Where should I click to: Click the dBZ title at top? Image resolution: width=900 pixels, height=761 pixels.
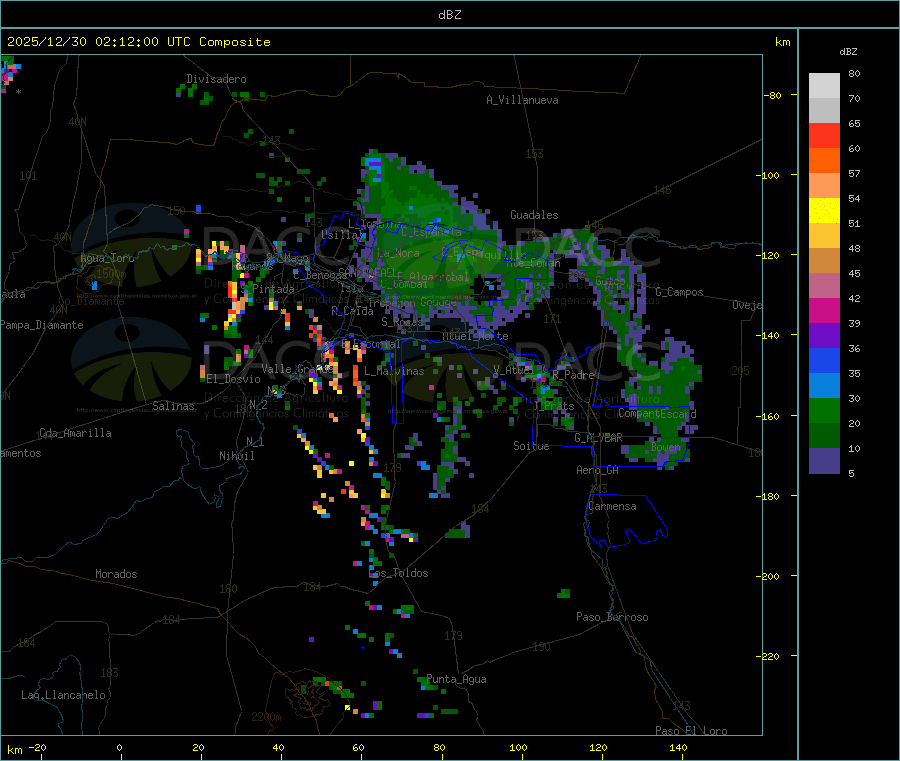click(x=450, y=14)
